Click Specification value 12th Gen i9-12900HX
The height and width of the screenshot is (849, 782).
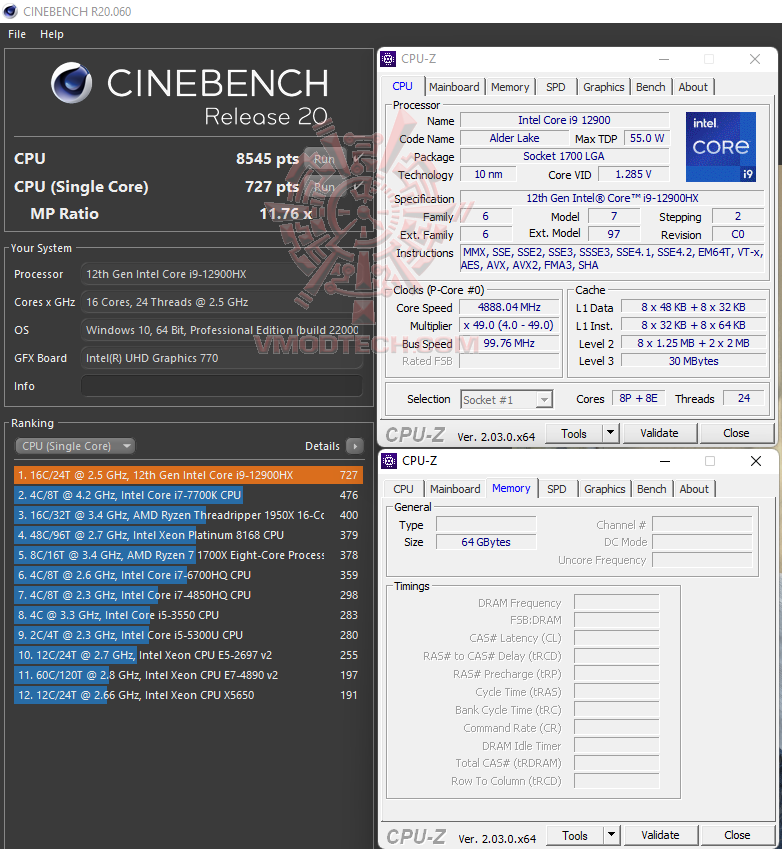click(612, 198)
